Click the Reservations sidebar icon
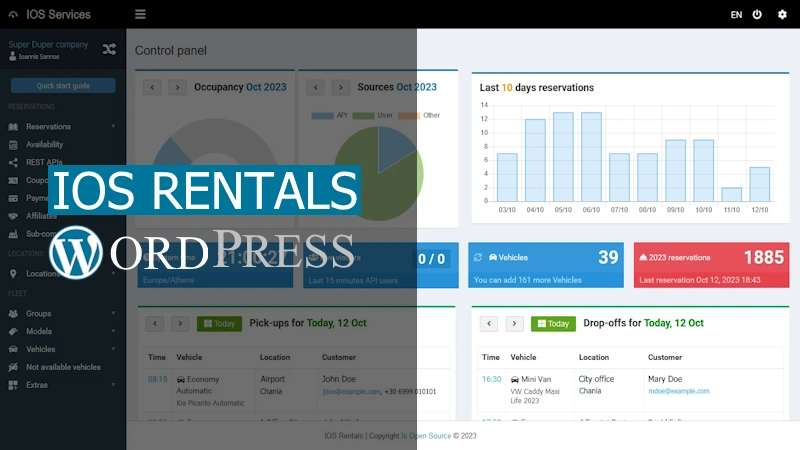 click(13, 127)
